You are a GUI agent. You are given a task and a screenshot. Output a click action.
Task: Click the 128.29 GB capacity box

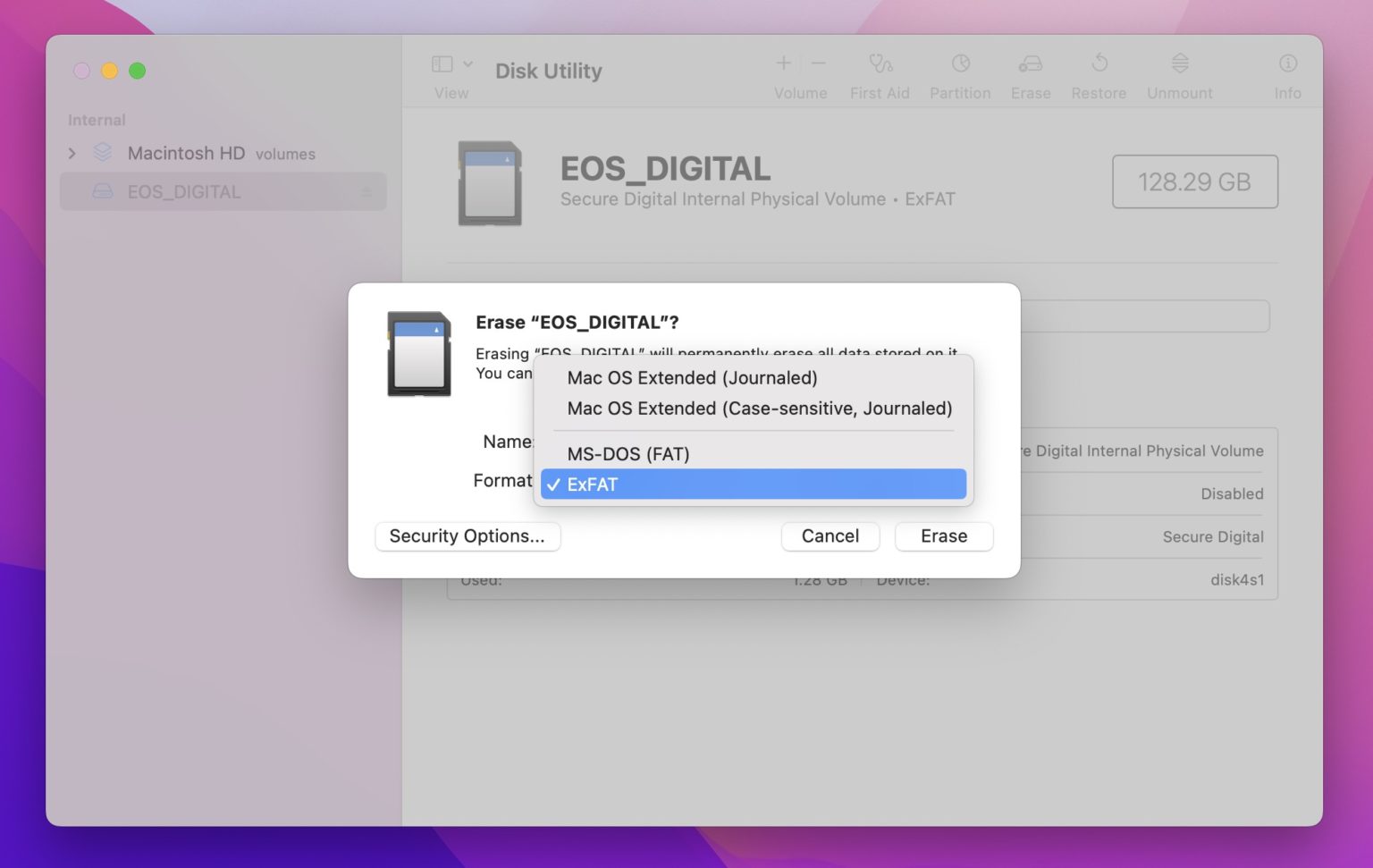[1194, 181]
